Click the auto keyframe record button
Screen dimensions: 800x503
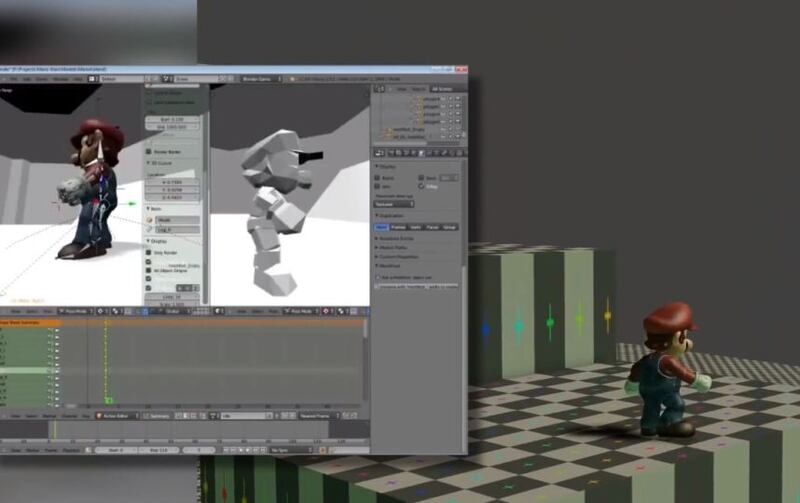(x=322, y=450)
